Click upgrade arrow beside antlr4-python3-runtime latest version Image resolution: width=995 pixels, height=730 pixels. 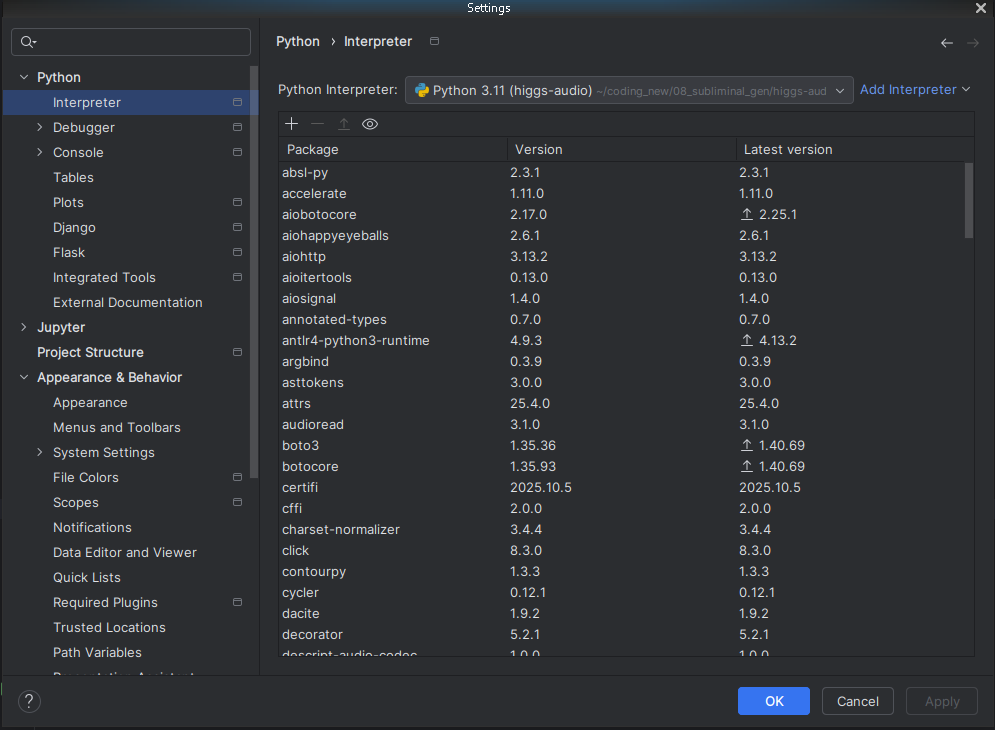[746, 341]
